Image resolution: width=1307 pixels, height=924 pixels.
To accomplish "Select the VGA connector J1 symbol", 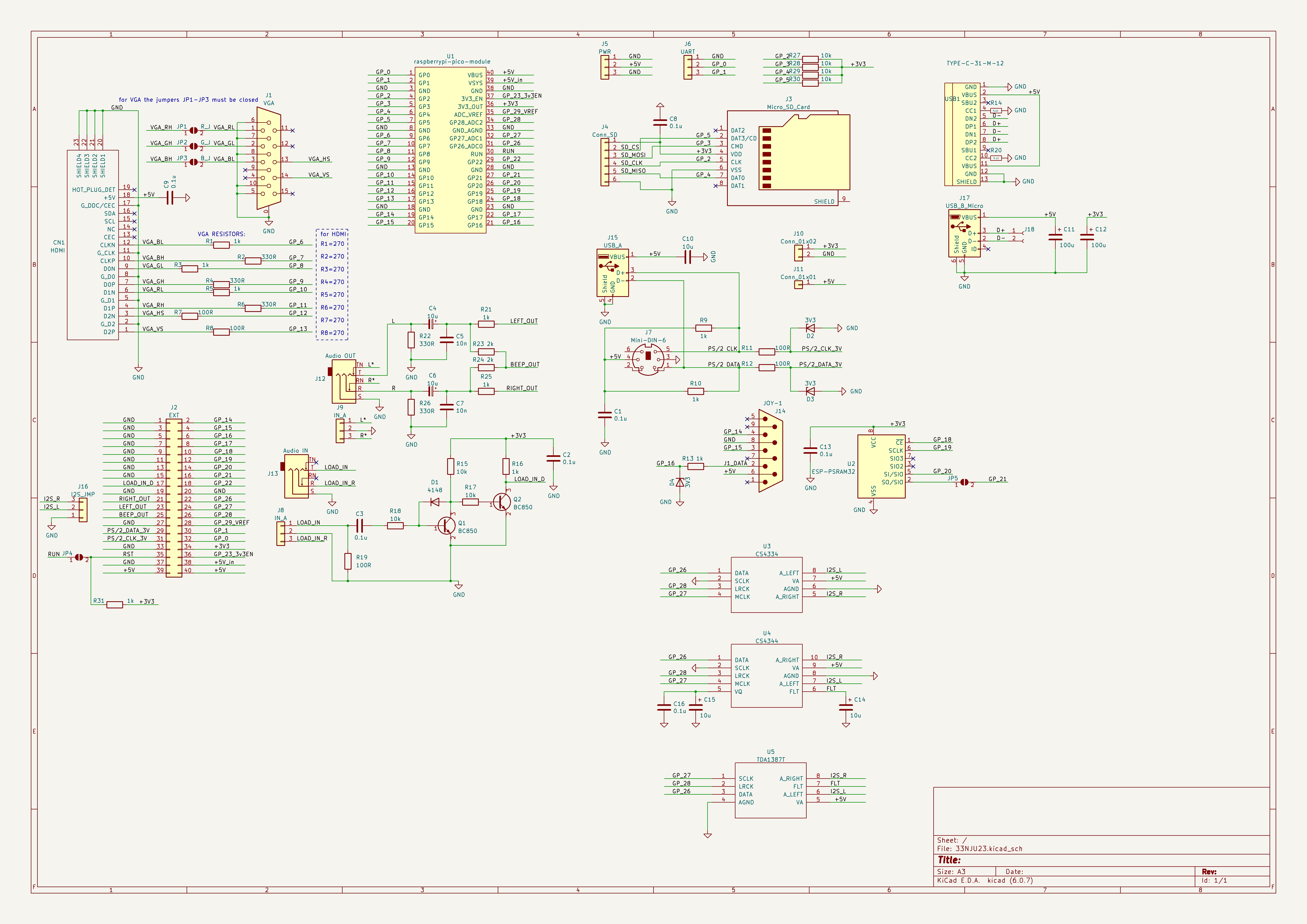I will (268, 159).
